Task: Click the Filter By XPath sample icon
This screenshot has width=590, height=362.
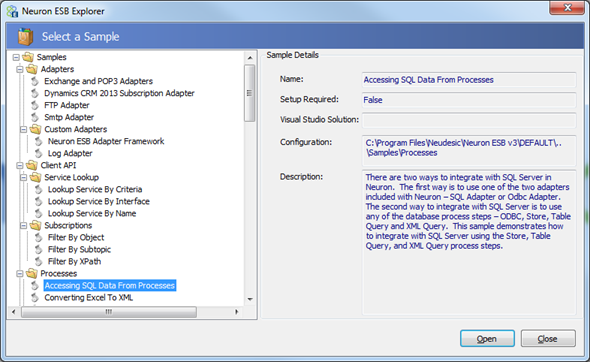Action: point(38,262)
